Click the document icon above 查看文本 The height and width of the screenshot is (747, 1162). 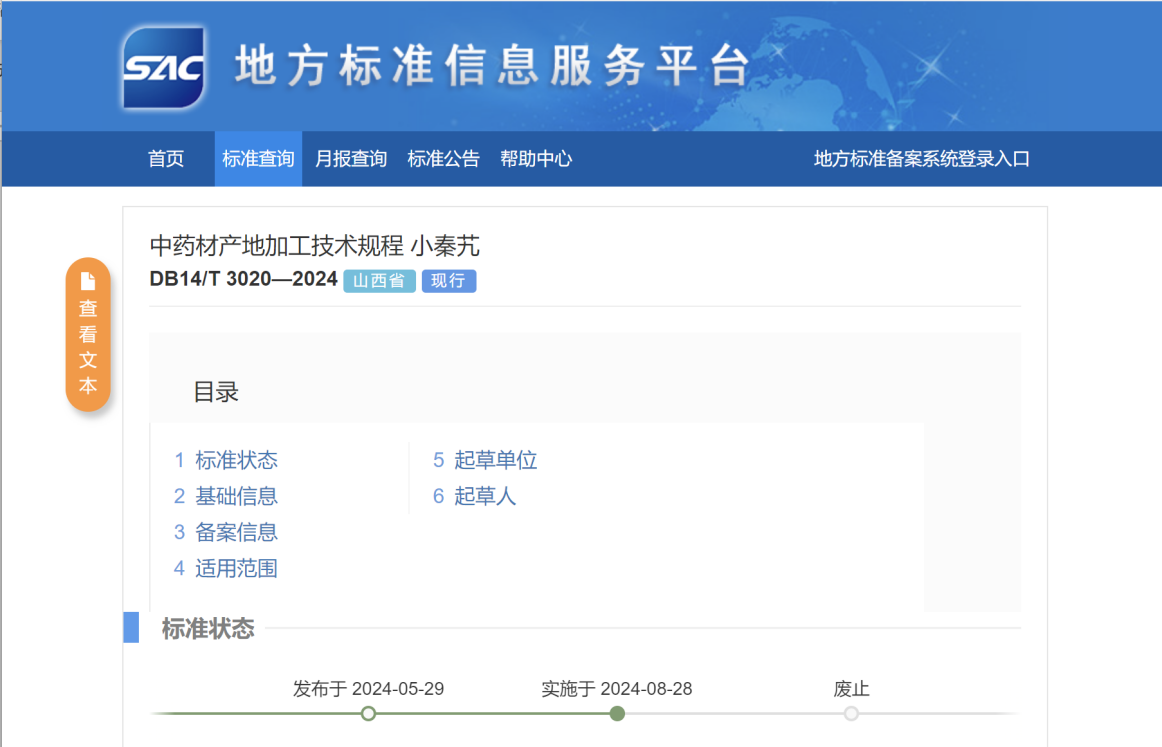[x=88, y=281]
